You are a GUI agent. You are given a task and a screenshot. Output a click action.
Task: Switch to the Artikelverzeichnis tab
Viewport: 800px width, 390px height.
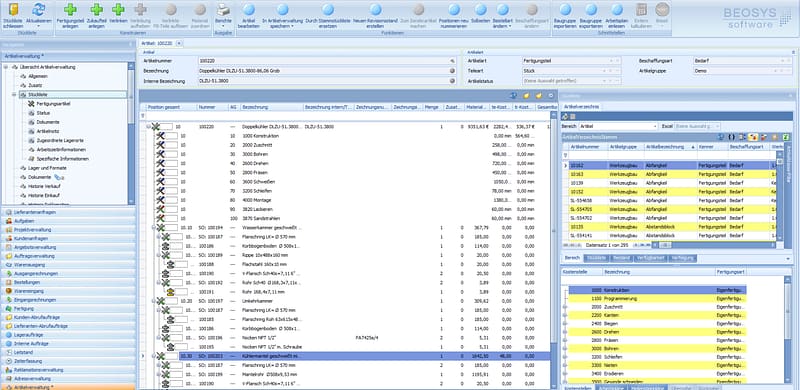click(581, 107)
